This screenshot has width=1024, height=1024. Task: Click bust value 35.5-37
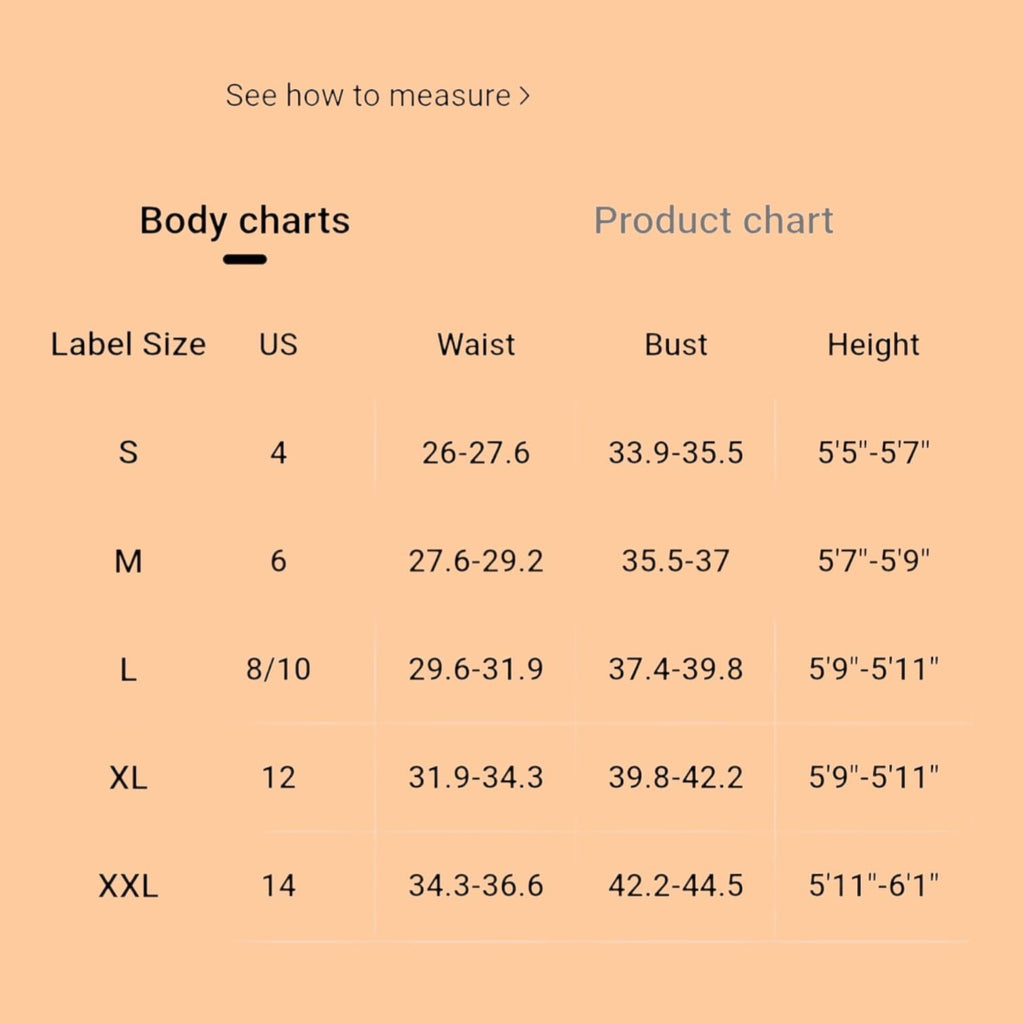point(676,561)
